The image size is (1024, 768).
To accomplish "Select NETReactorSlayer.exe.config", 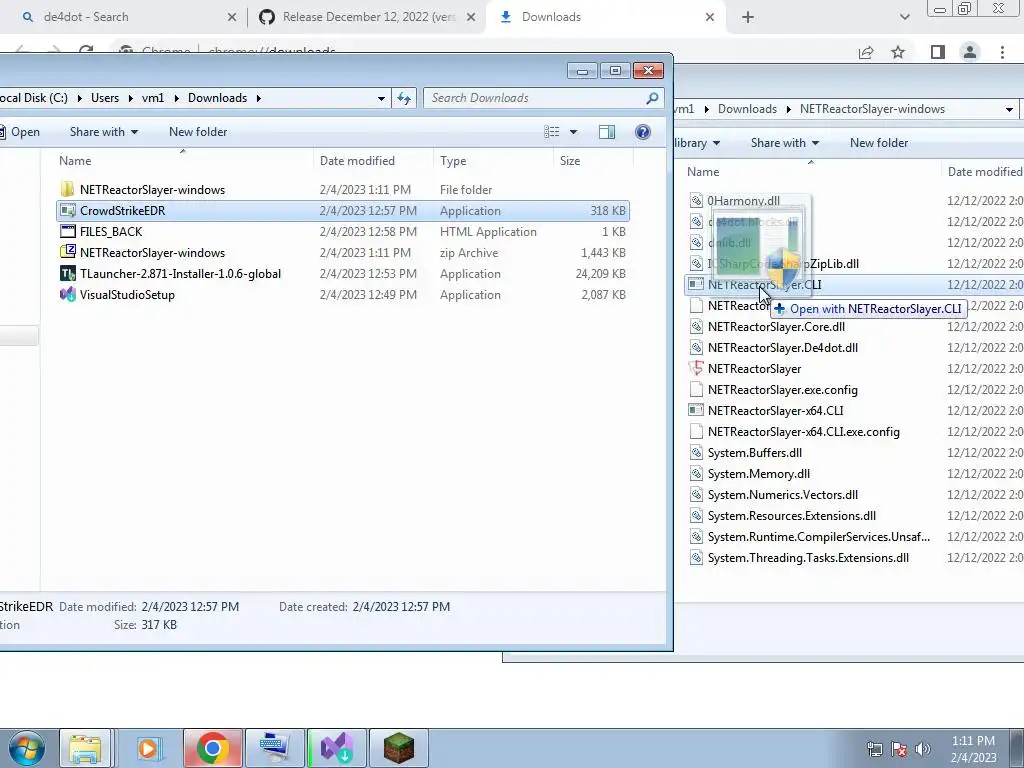I will [x=782, y=390].
